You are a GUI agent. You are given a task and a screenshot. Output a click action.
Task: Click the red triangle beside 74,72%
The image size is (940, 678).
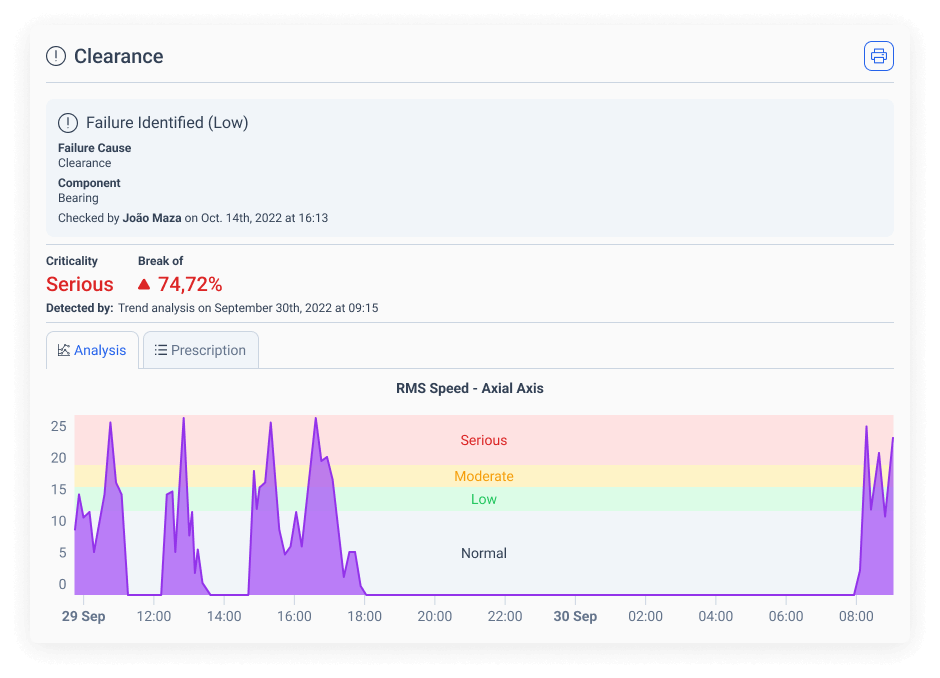tap(144, 284)
